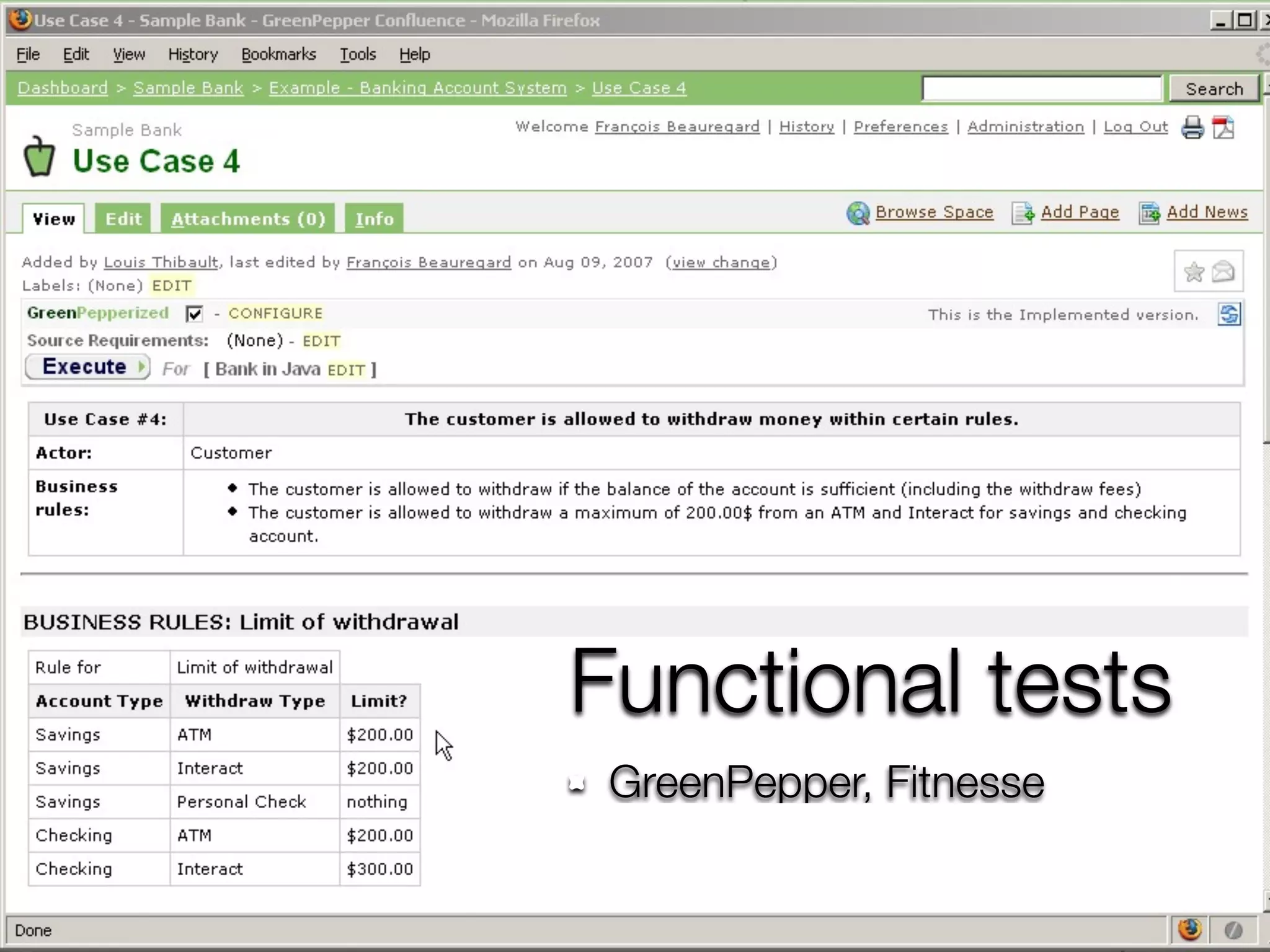Click Browse Space link
This screenshot has width=1270, height=952.
[935, 212]
